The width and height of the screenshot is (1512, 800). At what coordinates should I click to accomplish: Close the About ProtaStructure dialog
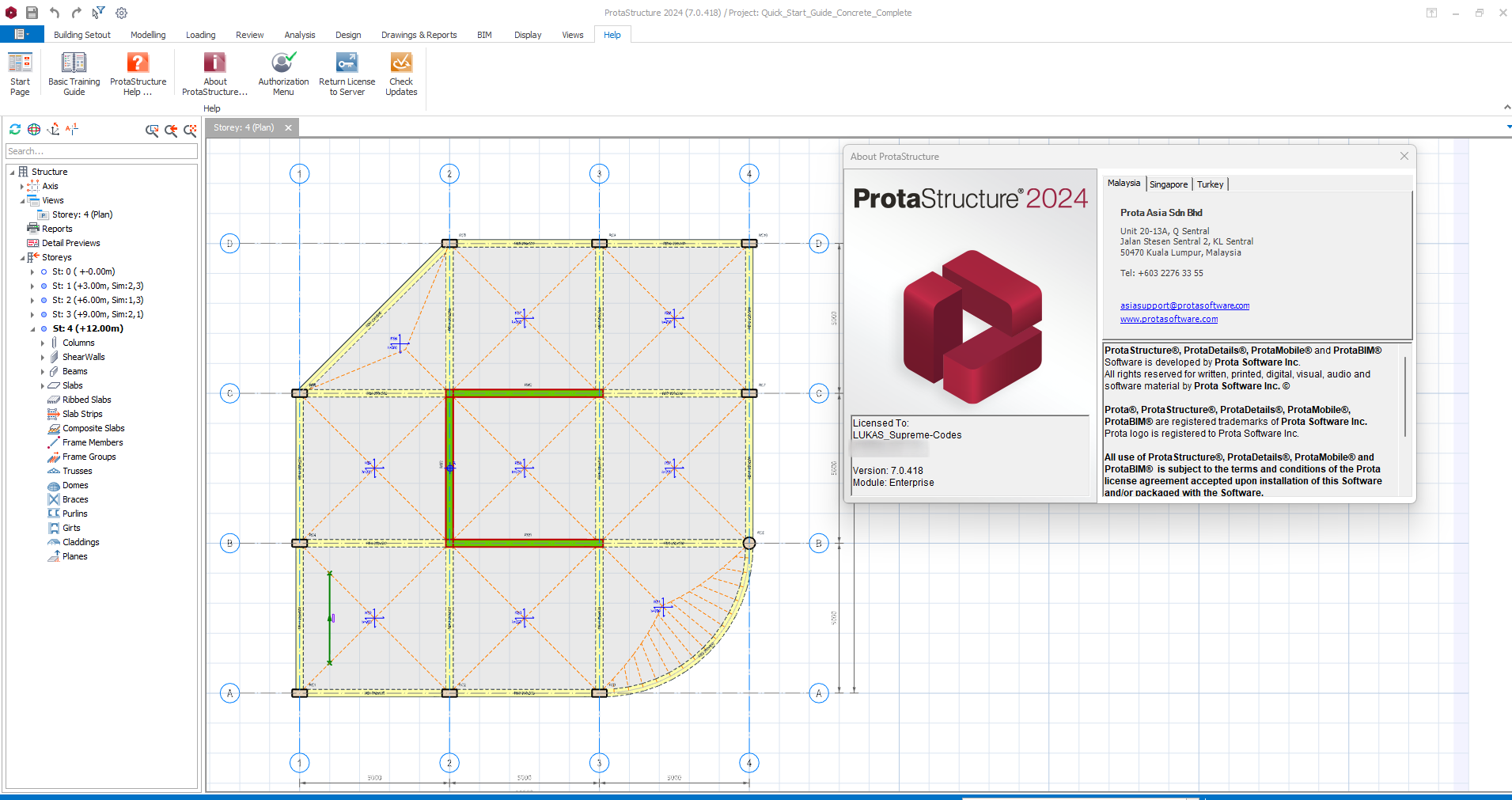click(1404, 156)
